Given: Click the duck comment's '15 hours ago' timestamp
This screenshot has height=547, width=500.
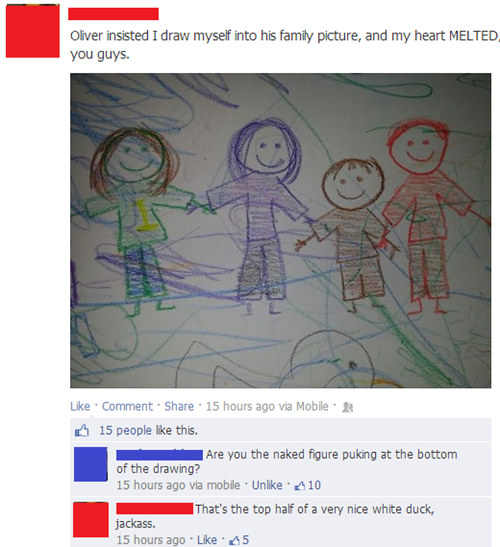Looking at the screenshot, I should coord(151,540).
